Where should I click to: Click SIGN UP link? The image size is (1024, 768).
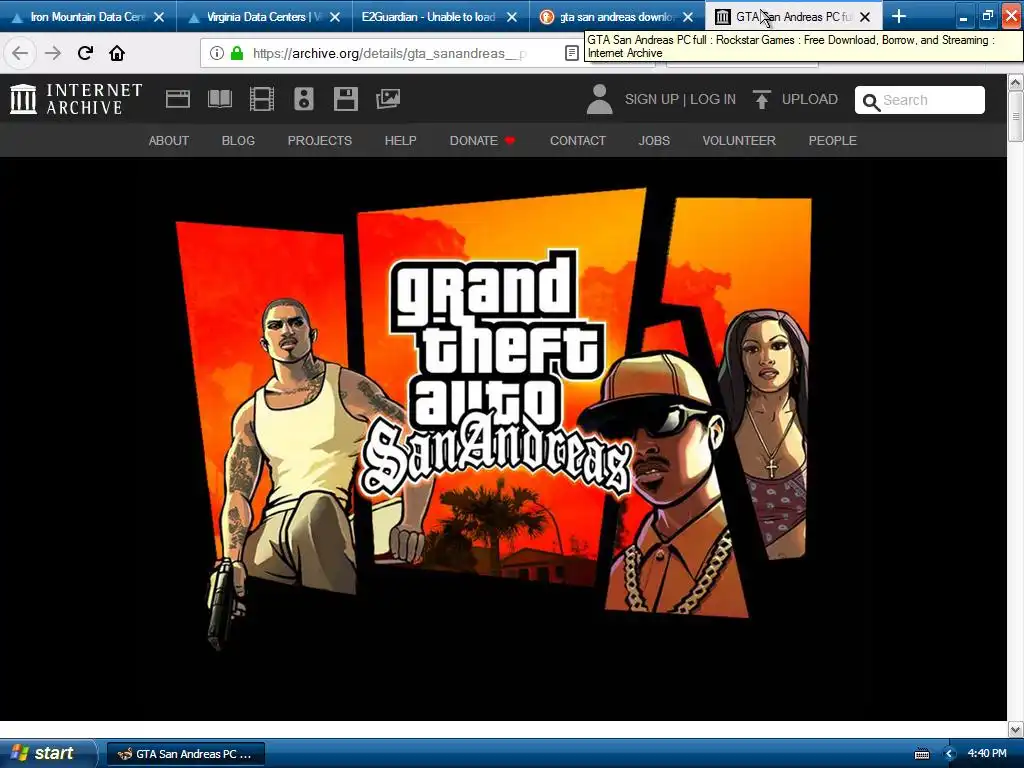pos(651,99)
